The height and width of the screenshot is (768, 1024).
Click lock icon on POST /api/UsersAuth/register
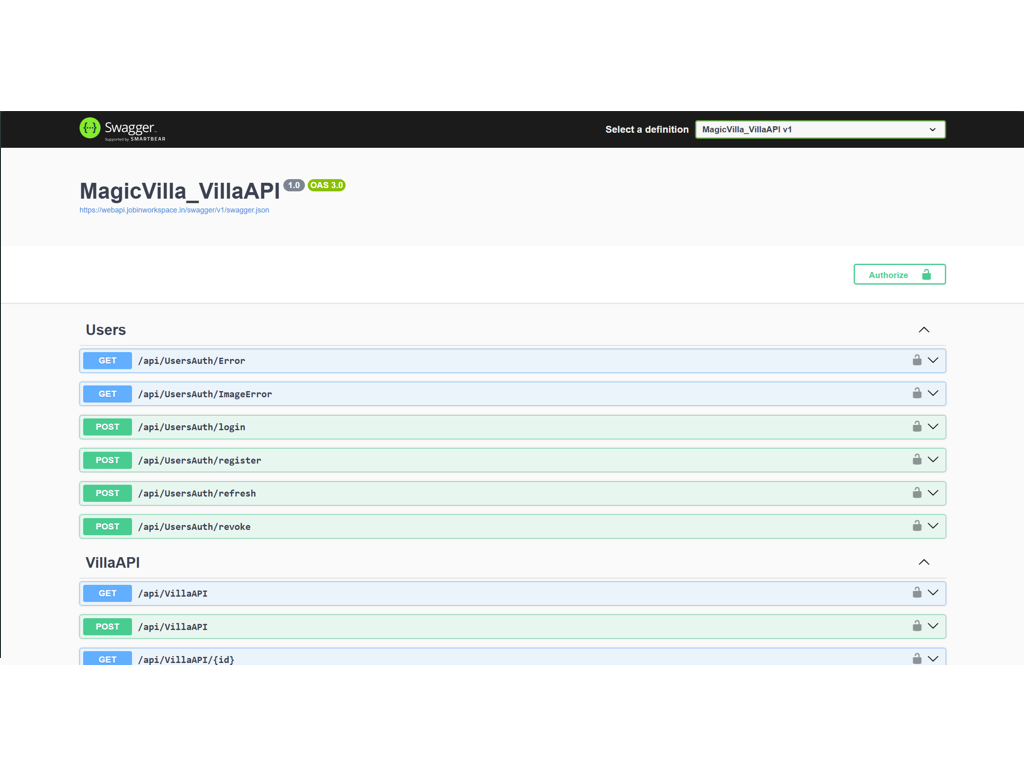pos(916,459)
